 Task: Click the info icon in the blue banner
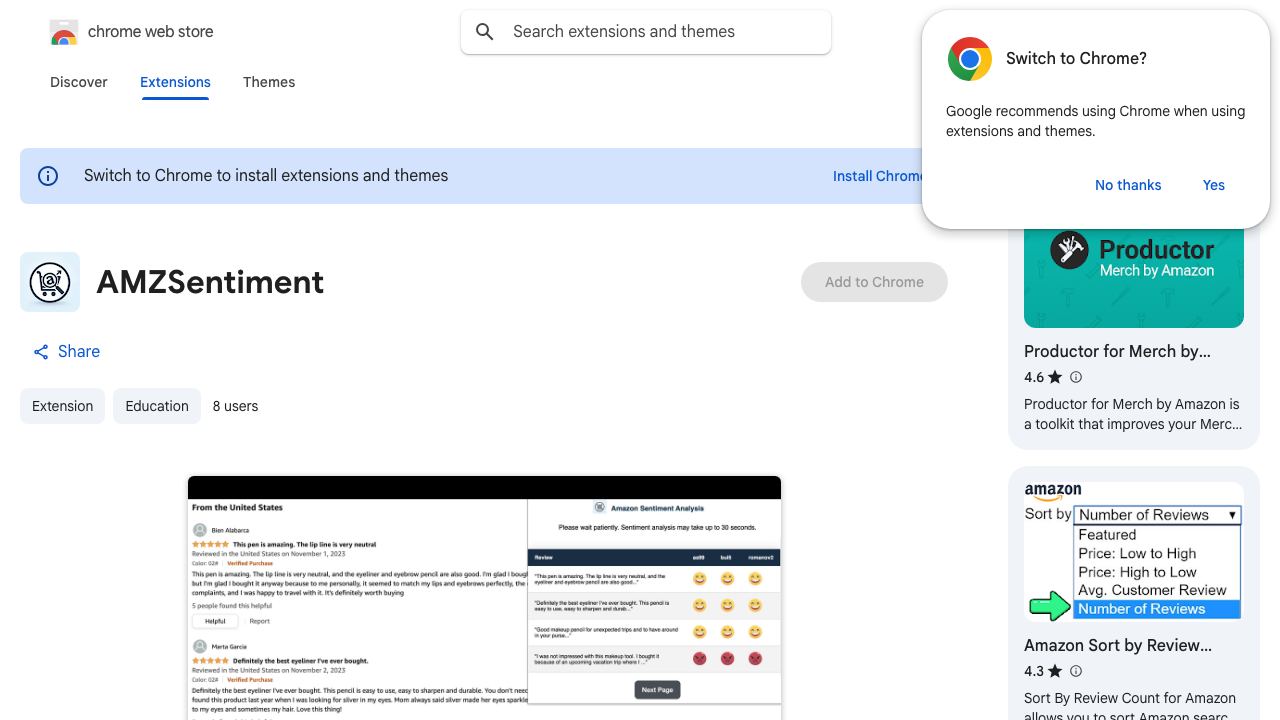pos(48,176)
